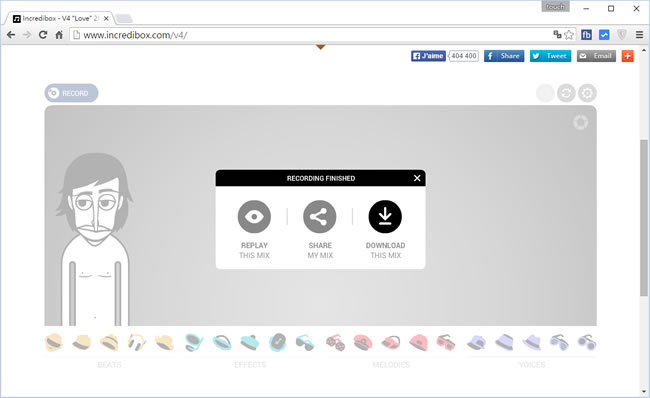
Task: Open a new browser tab
Action: 124,18
